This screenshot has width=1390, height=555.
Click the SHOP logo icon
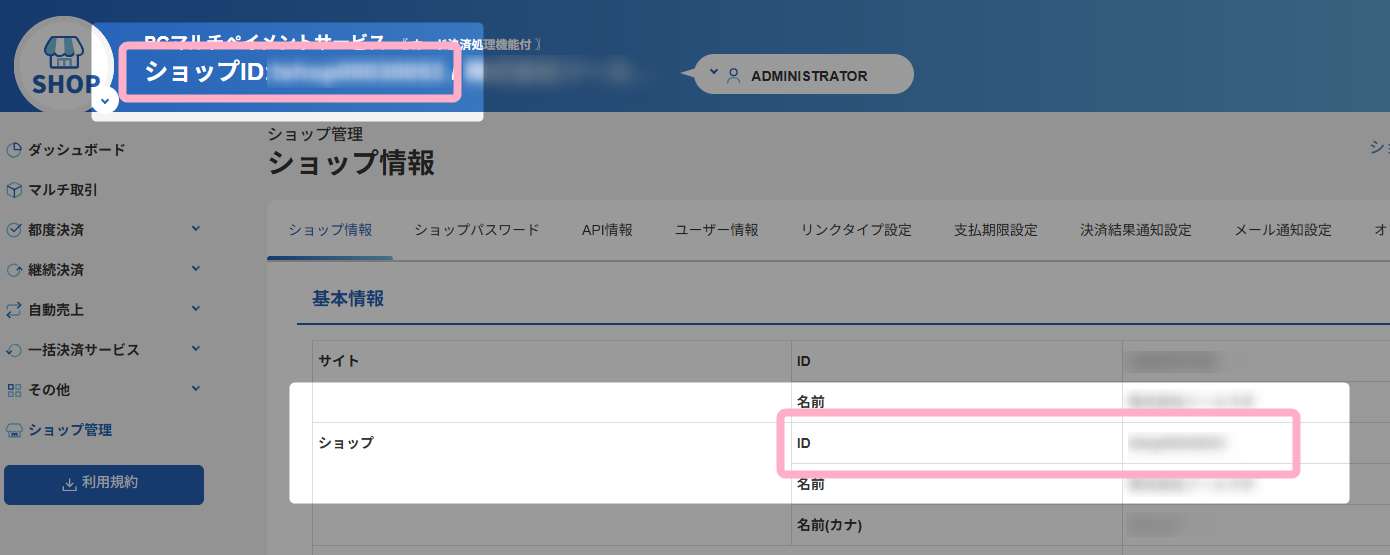coord(64,62)
